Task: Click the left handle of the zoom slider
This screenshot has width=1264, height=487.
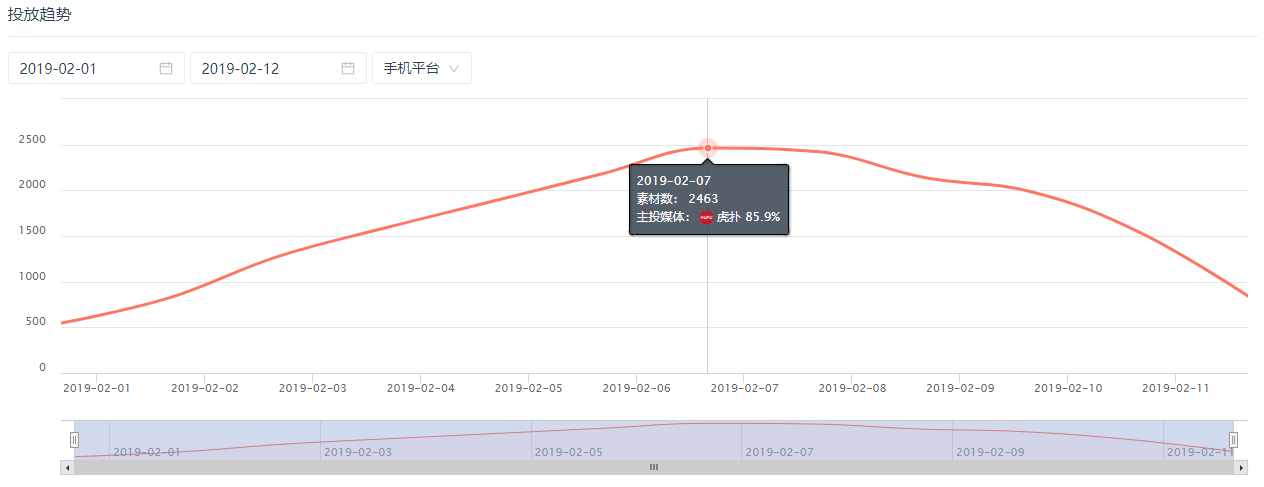Action: pyautogui.click(x=74, y=439)
